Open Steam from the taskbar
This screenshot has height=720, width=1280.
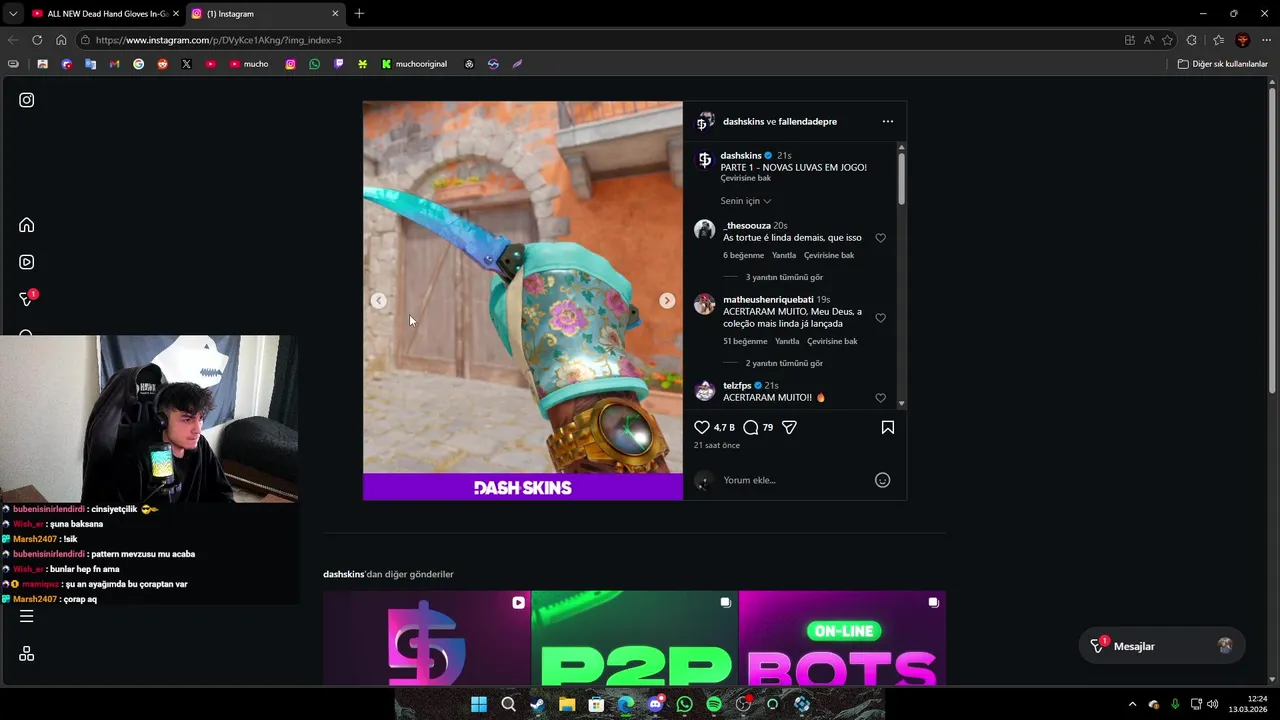point(537,704)
